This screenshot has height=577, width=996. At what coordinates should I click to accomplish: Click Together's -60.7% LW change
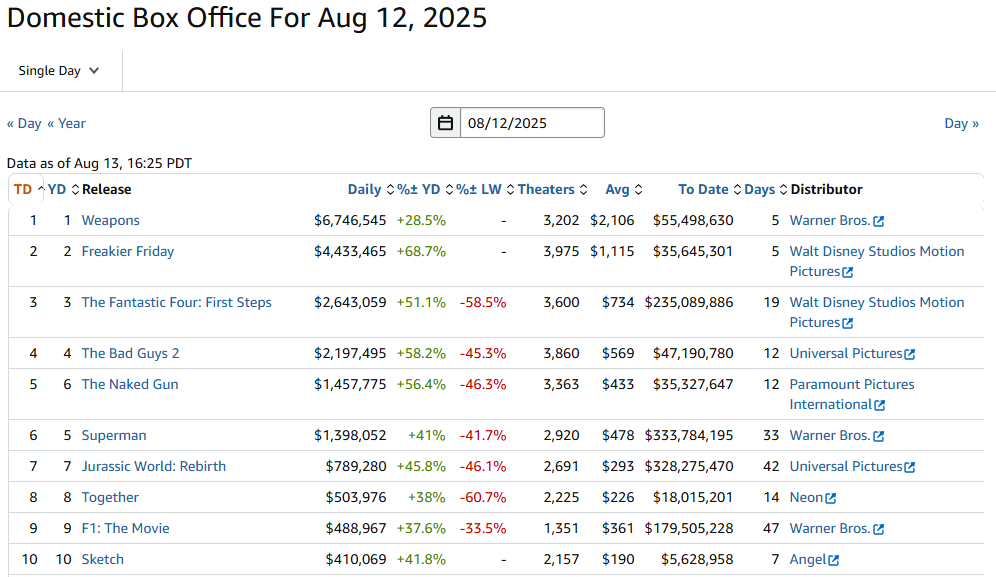pos(483,498)
